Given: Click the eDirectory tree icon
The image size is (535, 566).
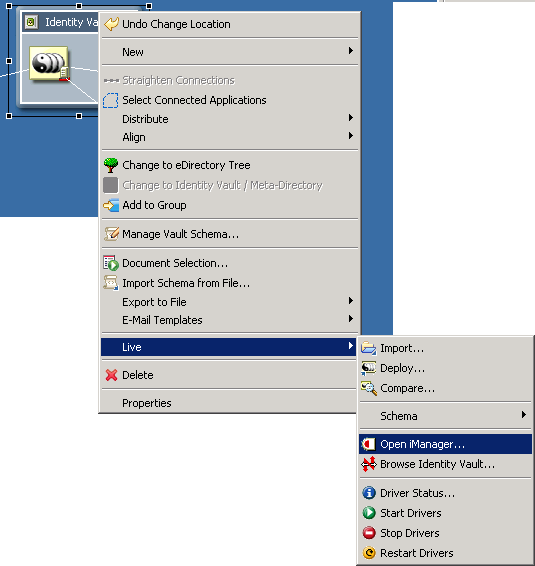Looking at the screenshot, I should pyautogui.click(x=110, y=165).
